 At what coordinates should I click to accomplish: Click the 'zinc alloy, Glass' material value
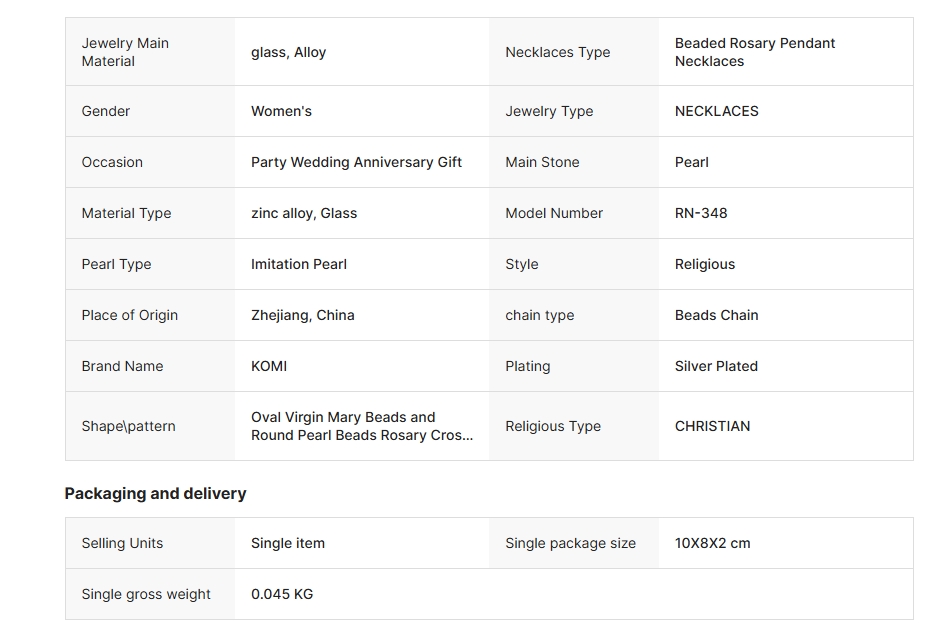[x=304, y=213]
